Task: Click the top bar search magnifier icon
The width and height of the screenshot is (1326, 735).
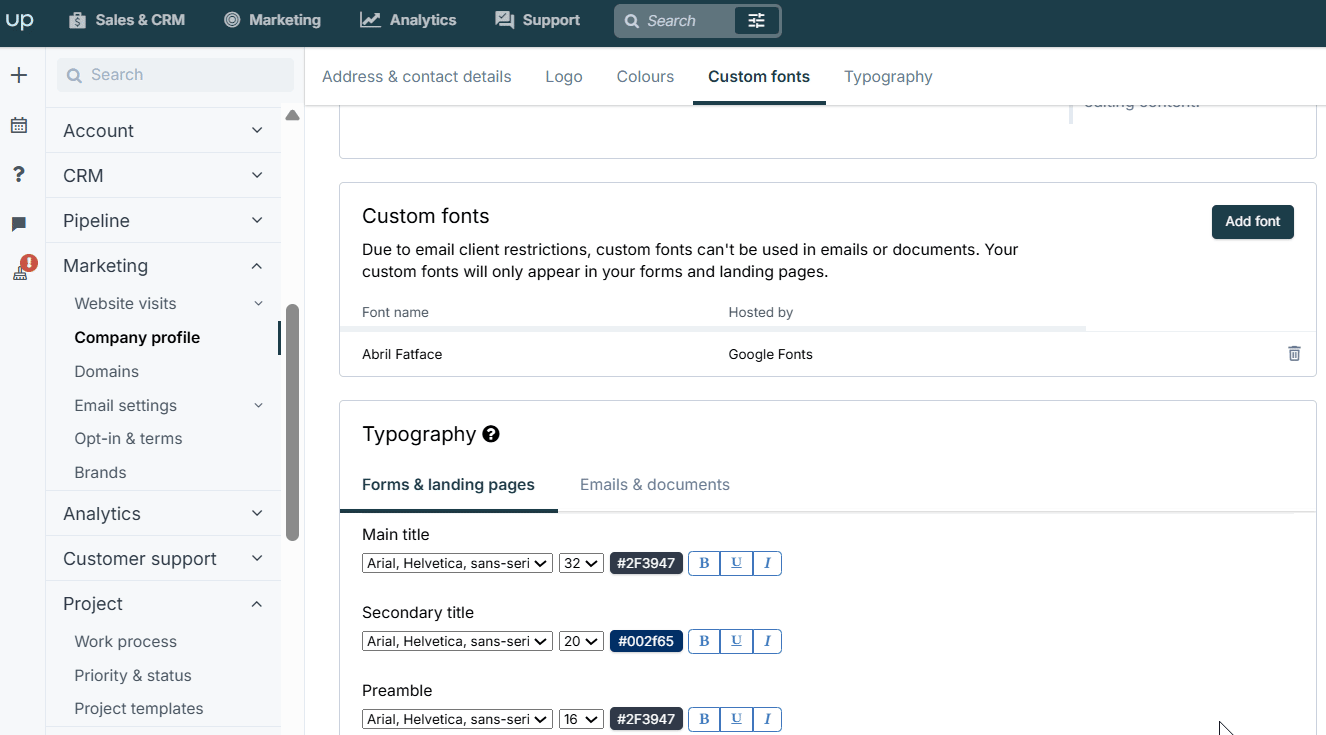Action: (x=632, y=21)
